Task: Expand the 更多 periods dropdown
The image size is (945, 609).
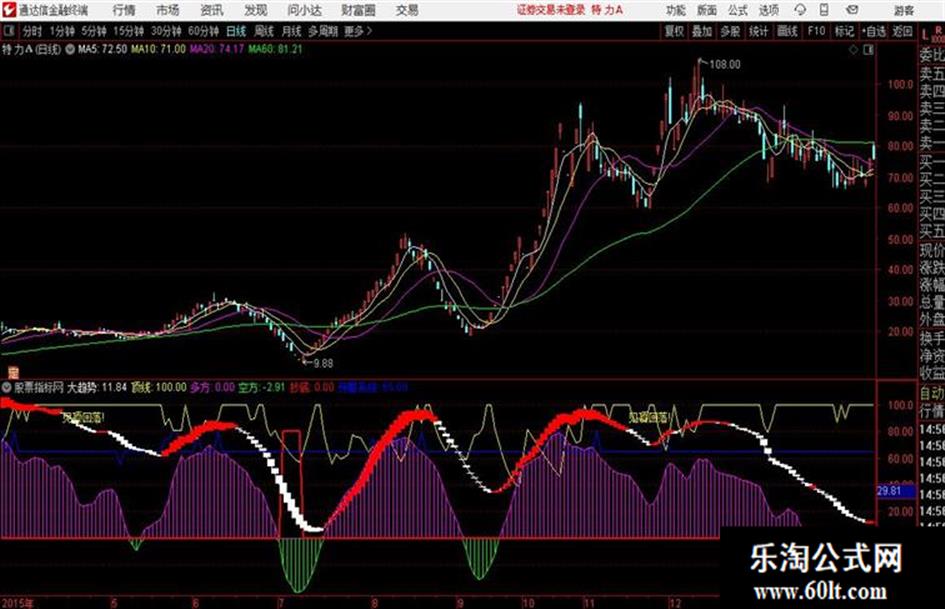Action: [357, 31]
